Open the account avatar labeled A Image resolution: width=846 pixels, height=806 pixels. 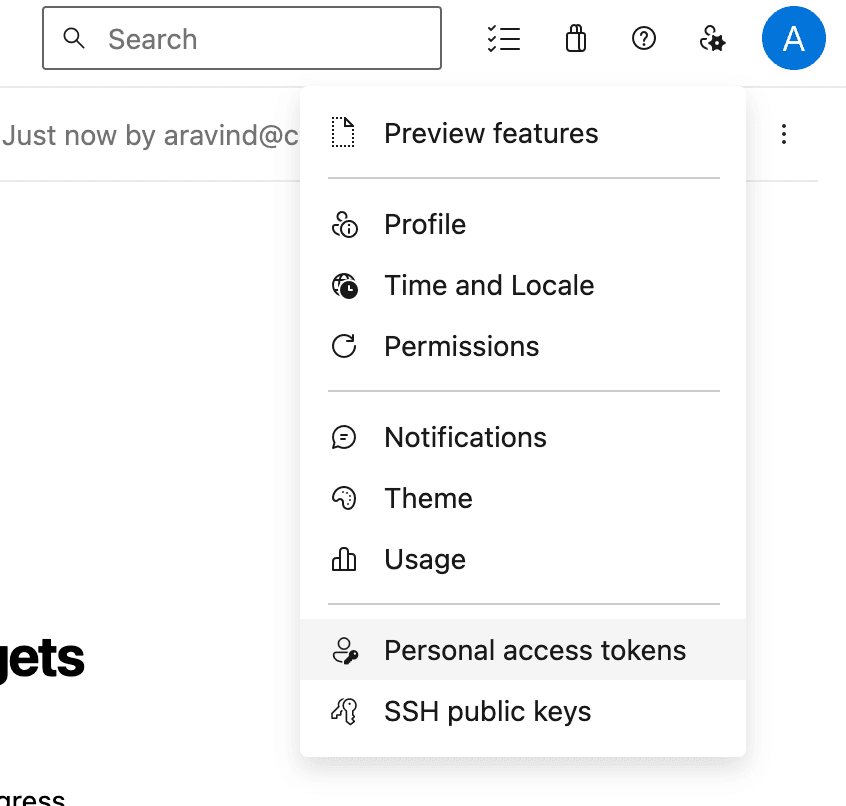793,39
